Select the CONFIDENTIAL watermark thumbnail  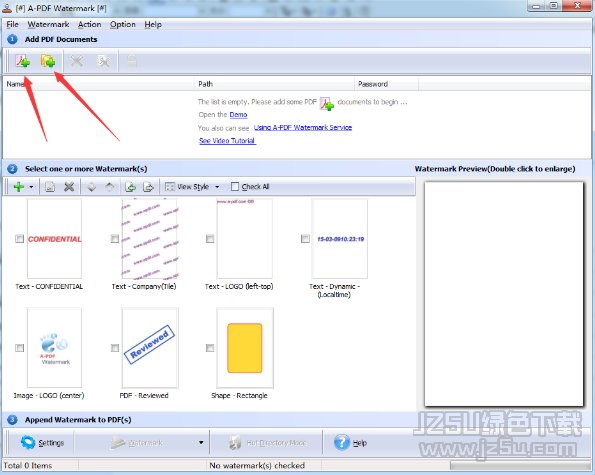pyautogui.click(x=54, y=239)
